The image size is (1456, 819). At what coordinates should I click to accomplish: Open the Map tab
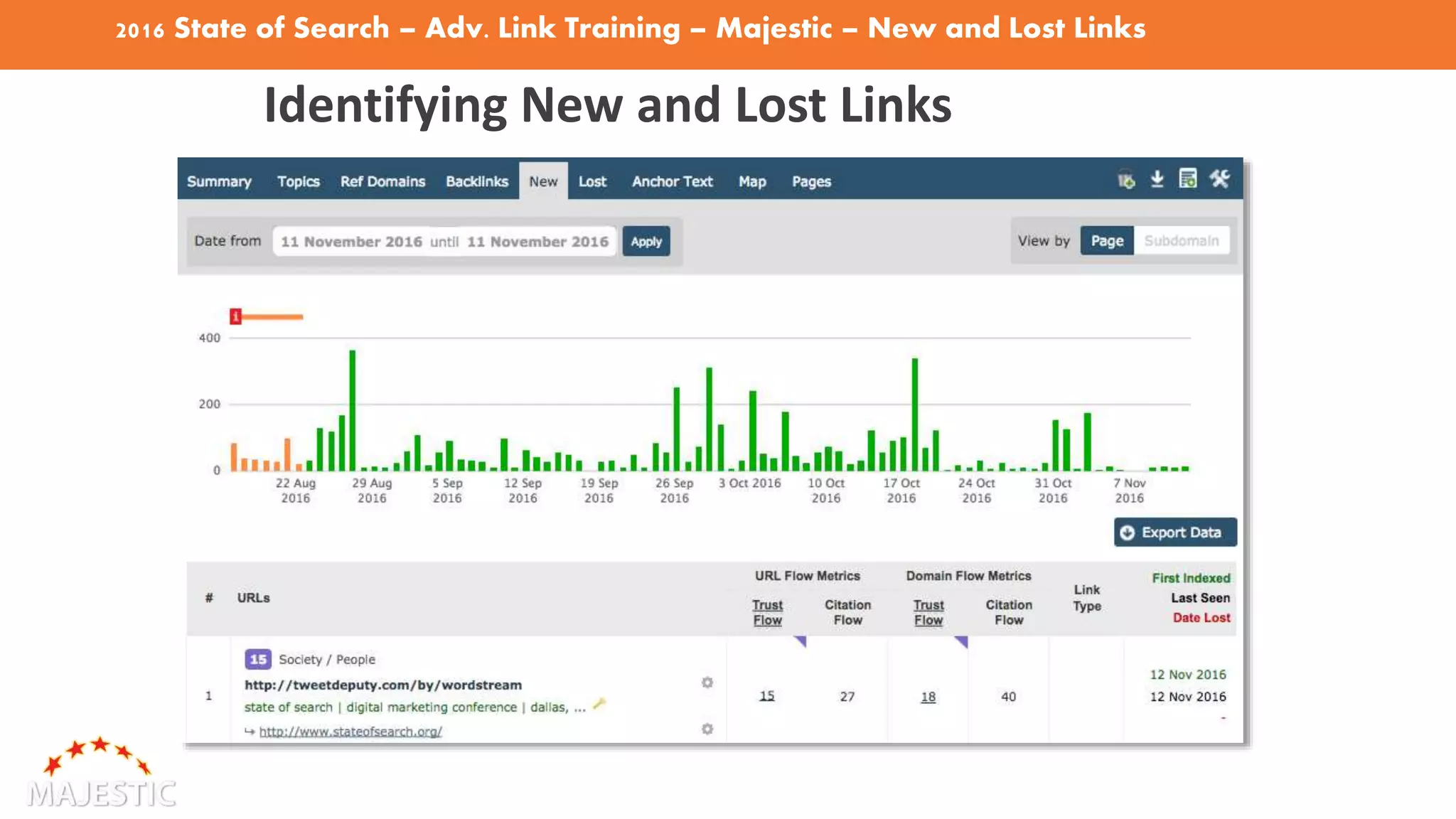(752, 181)
